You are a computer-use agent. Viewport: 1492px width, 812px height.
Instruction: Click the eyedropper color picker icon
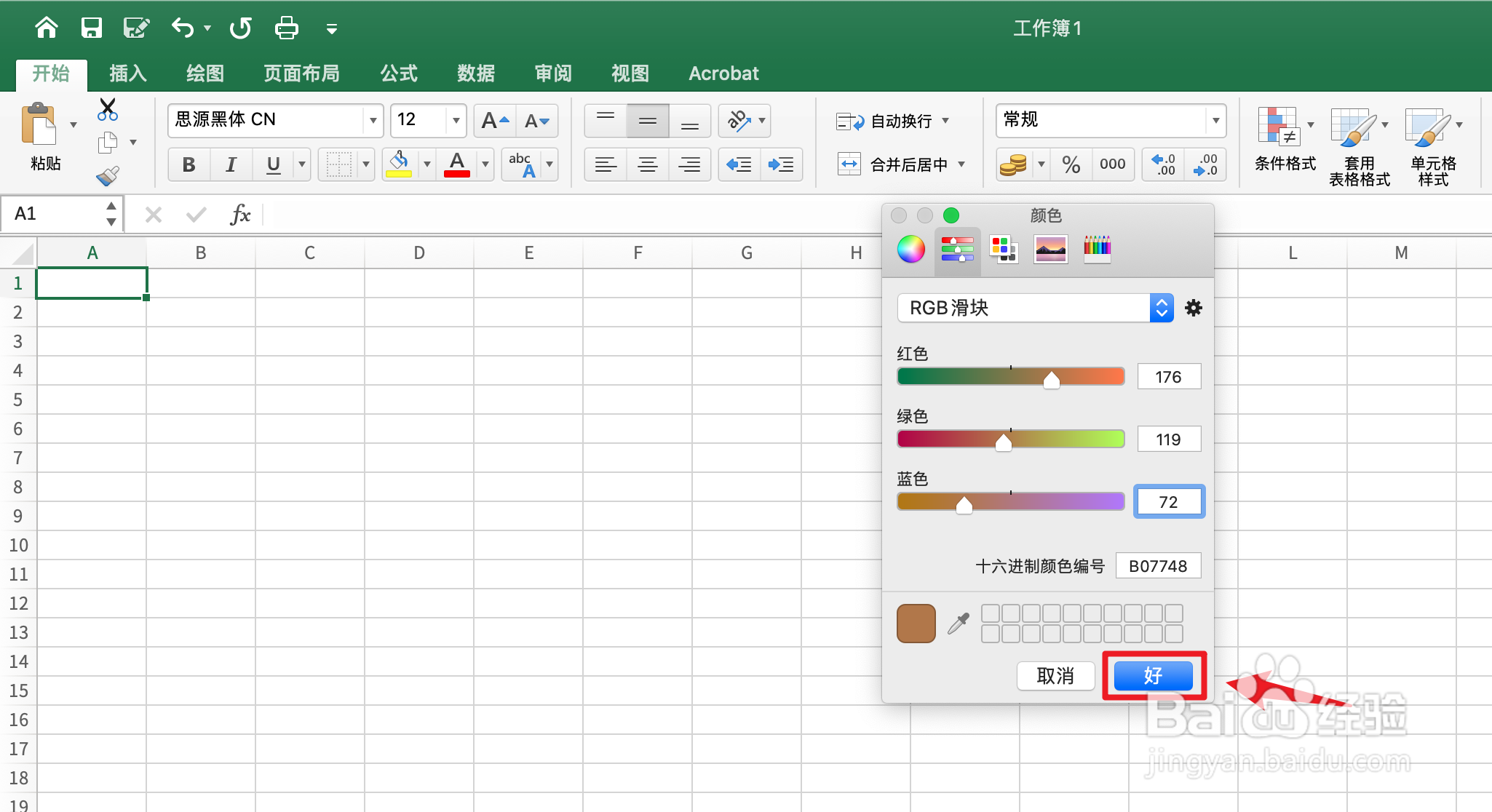tap(959, 624)
